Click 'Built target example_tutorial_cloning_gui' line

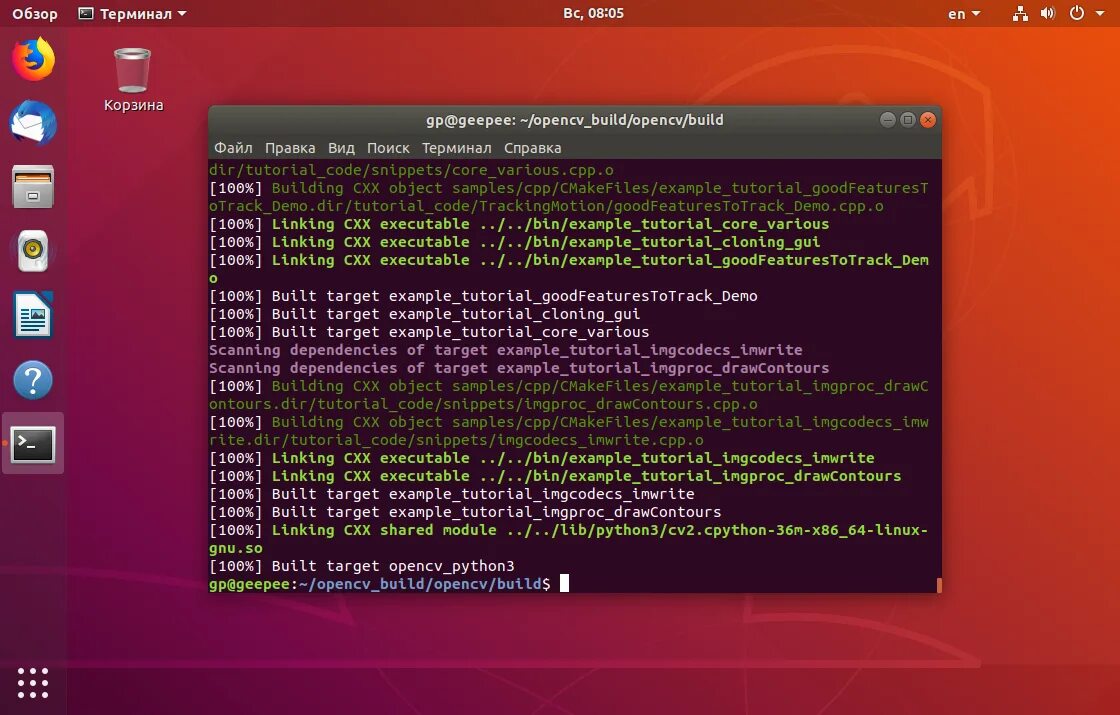(424, 314)
